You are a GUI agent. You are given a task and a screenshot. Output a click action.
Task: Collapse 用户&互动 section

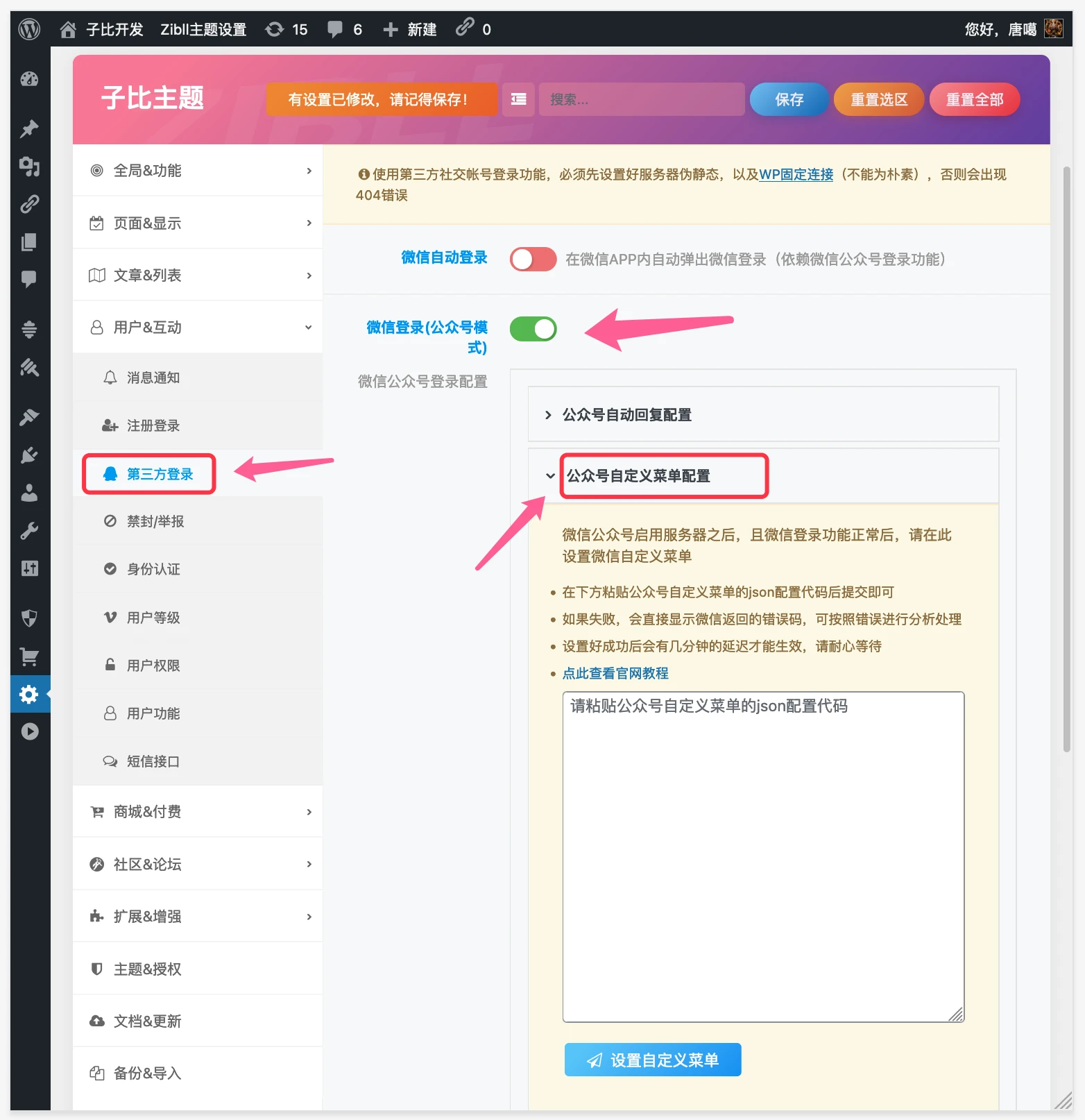[198, 328]
